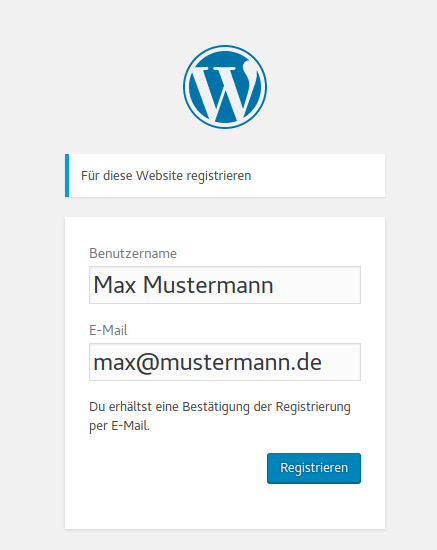
Task: Click the word 'Registrierung' in hint text
Action: click(x=313, y=408)
